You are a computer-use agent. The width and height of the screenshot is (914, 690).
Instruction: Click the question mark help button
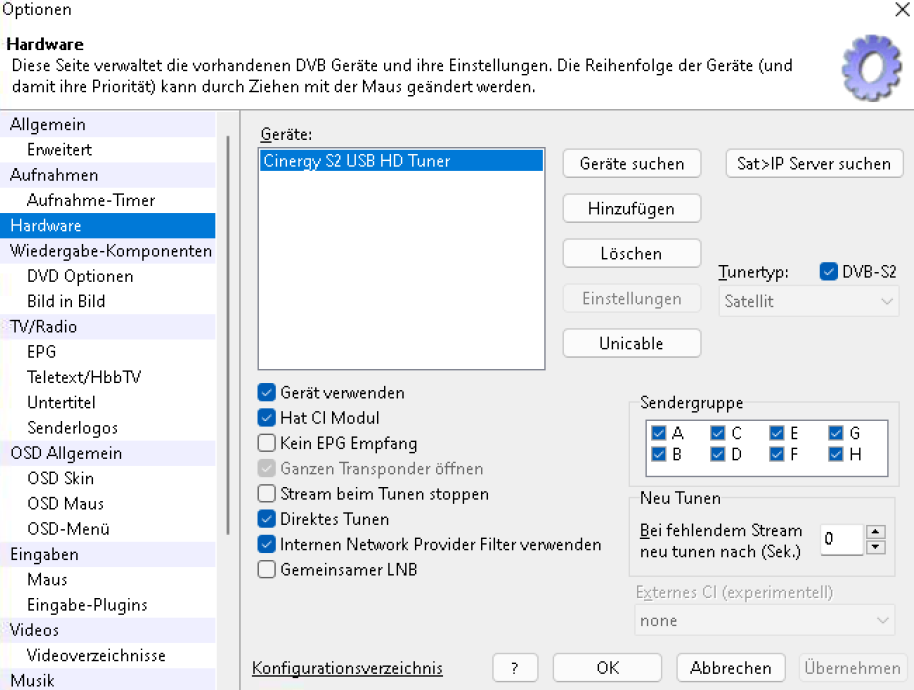tap(514, 668)
